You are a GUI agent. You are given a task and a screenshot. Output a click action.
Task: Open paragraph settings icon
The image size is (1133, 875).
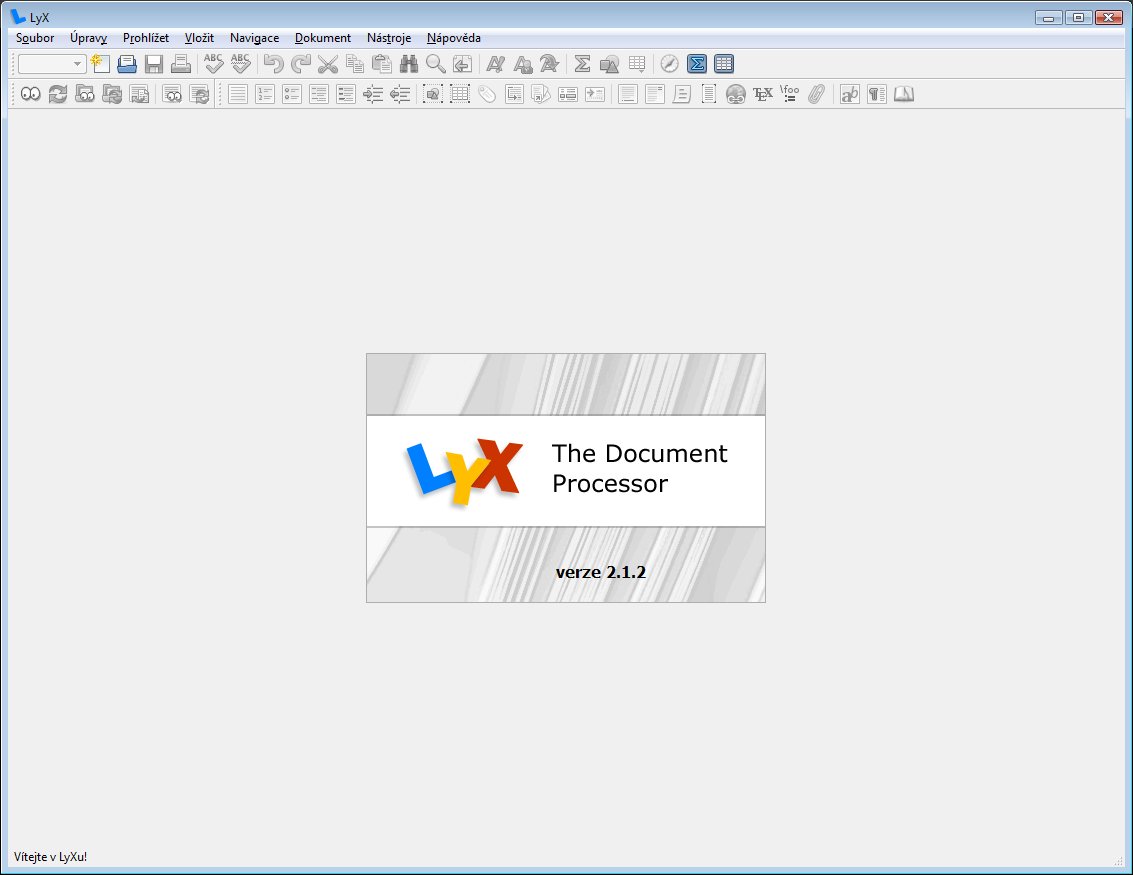tap(876, 94)
